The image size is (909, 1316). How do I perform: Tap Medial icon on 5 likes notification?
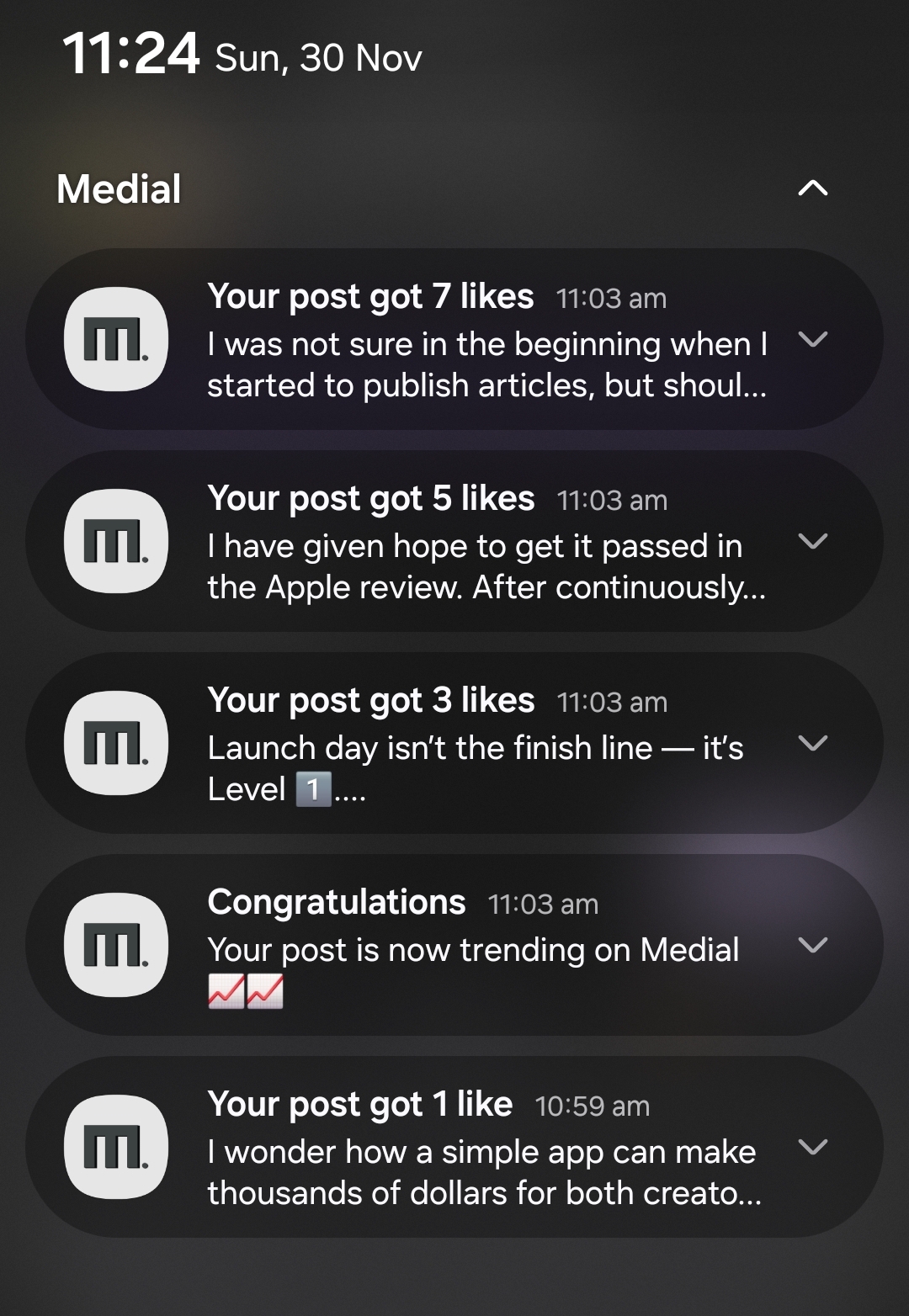pos(116,541)
